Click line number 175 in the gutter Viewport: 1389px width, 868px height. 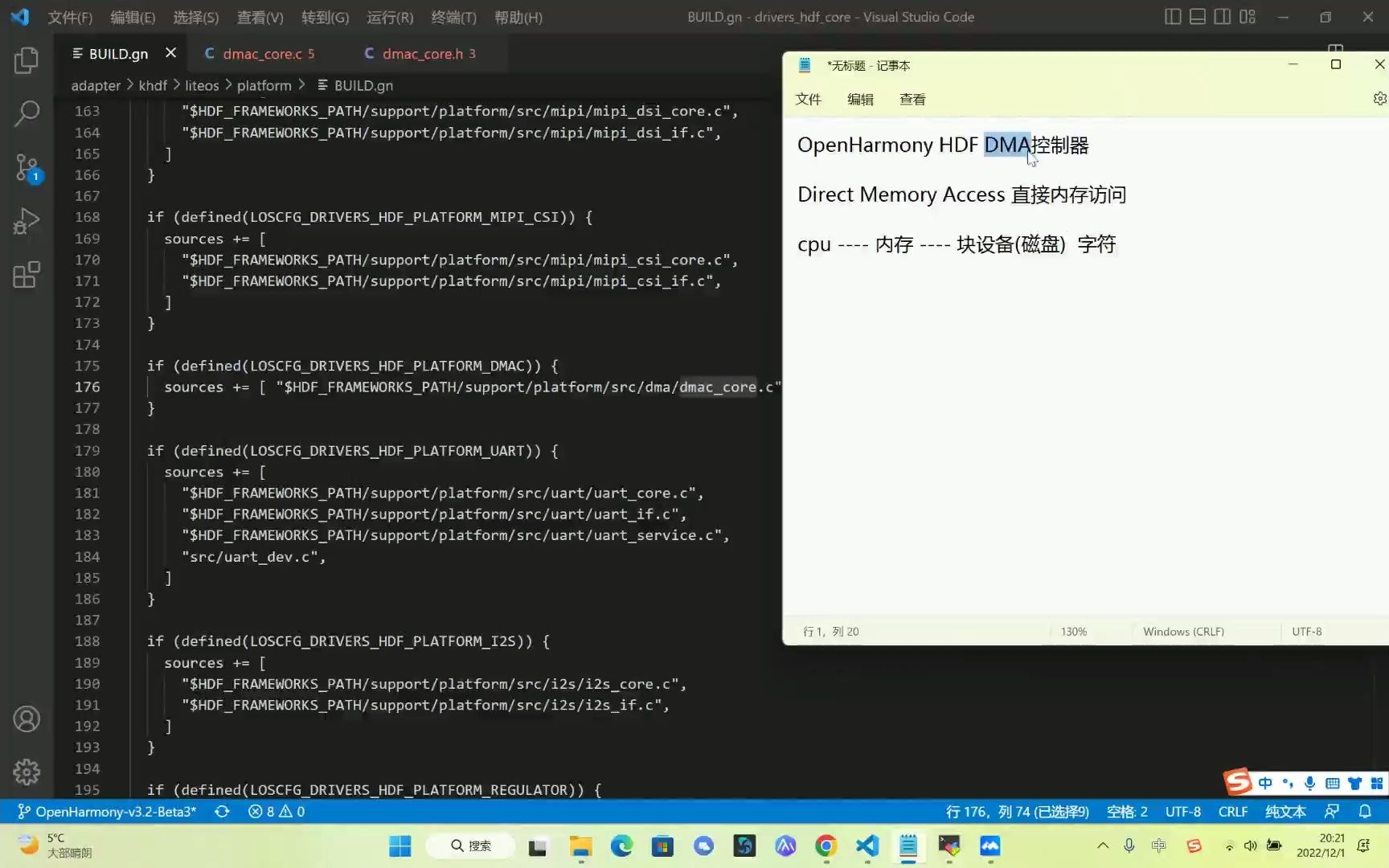pyautogui.click(x=88, y=366)
